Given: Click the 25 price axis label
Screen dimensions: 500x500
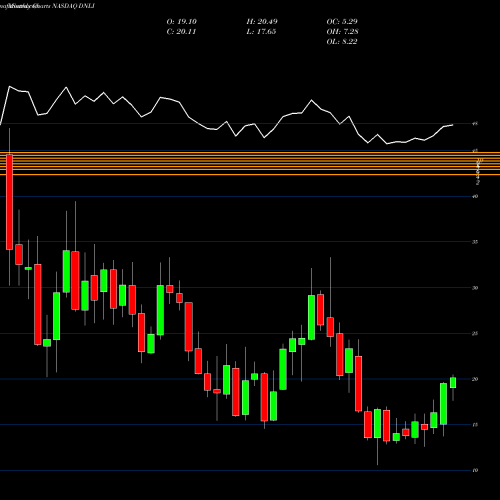Looking at the screenshot, I should [x=475, y=333].
